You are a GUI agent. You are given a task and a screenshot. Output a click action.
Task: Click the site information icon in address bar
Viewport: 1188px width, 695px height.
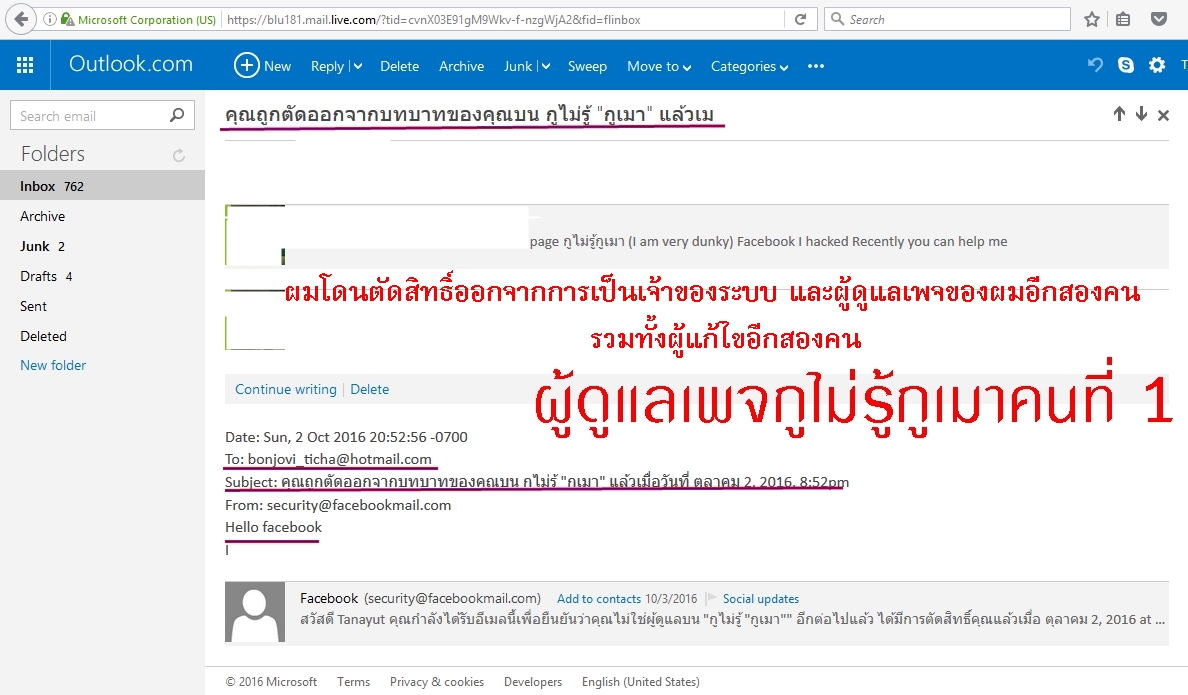49,20
